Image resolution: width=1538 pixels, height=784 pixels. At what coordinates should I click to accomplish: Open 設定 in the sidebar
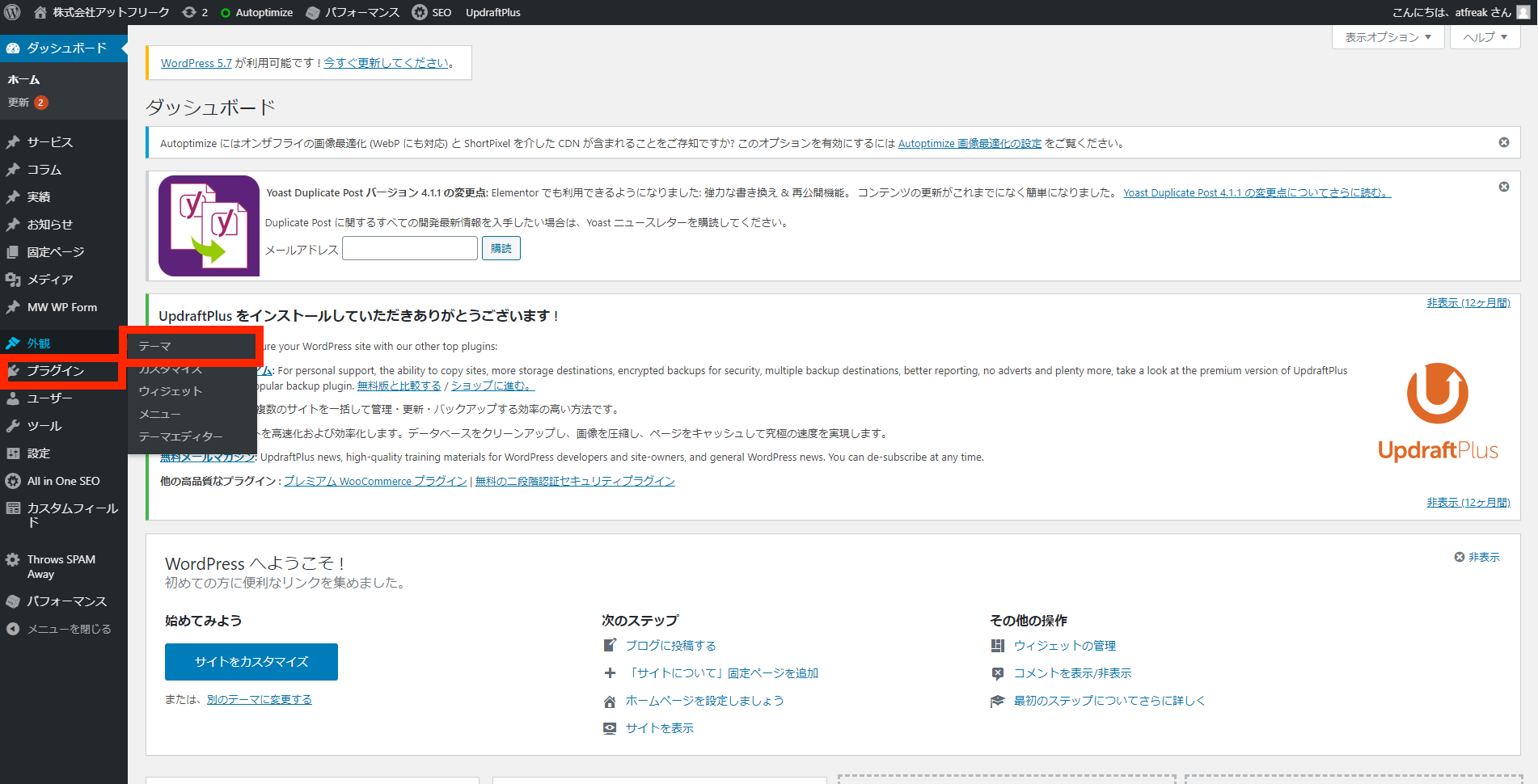click(64, 453)
